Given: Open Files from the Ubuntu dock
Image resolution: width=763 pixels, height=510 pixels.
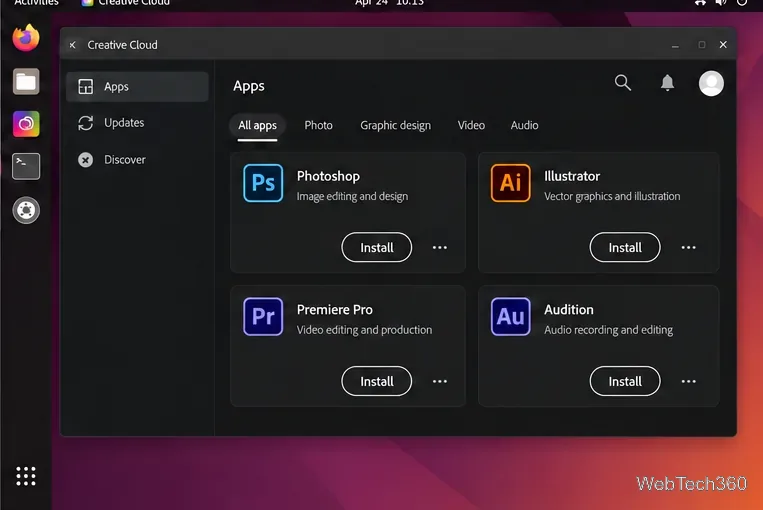Looking at the screenshot, I should (26, 81).
